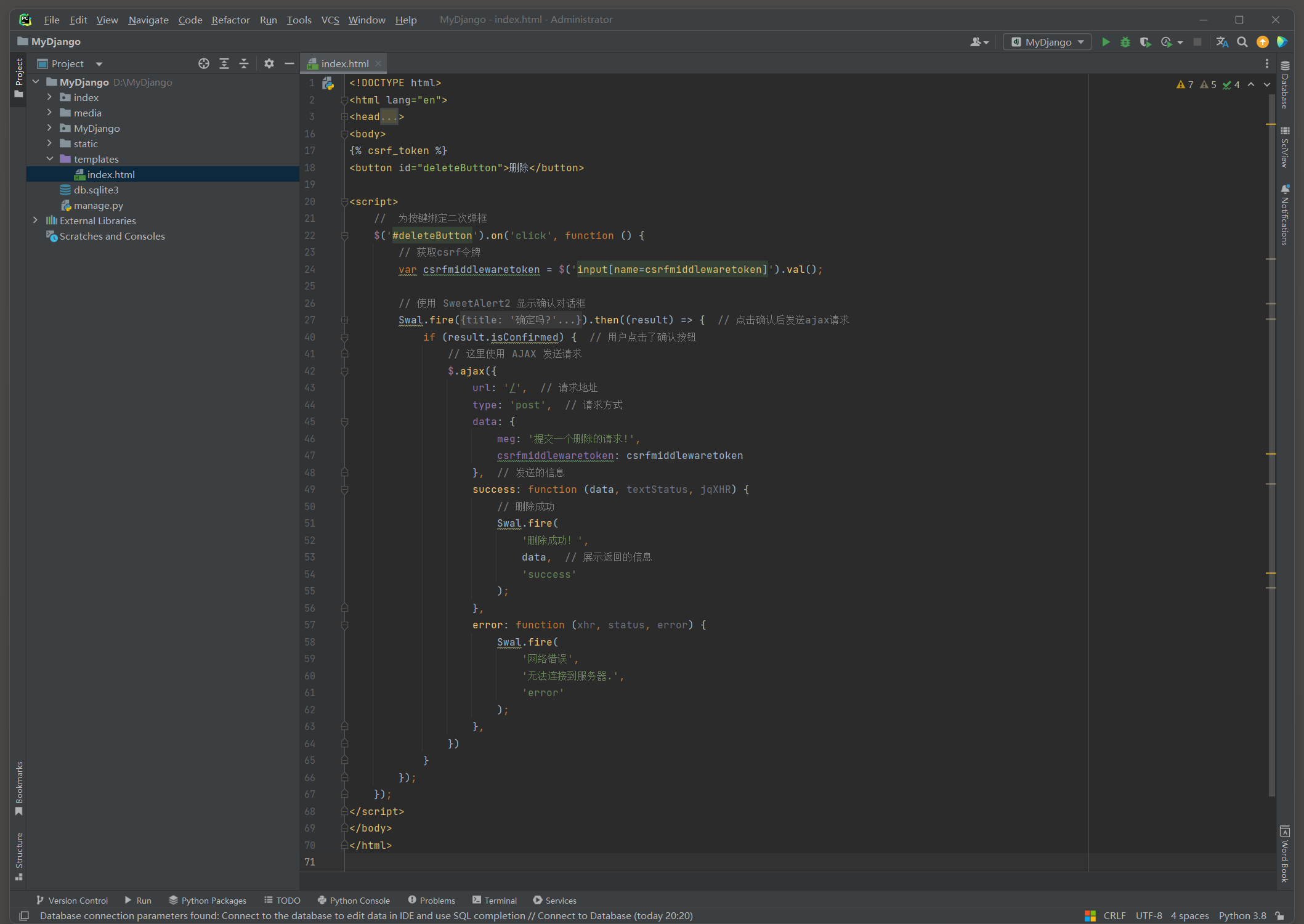Open the user account icon
Viewport: 1304px width, 924px height.
pos(979,42)
